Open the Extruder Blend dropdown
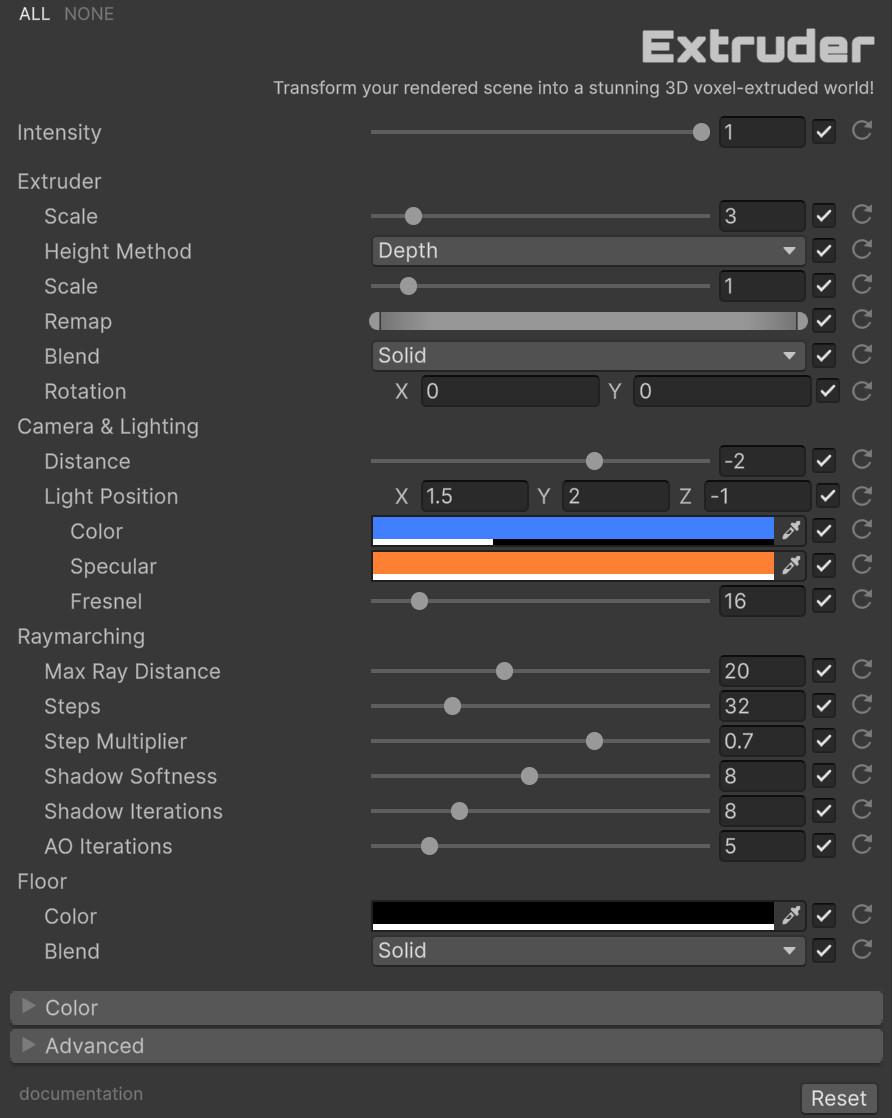The image size is (892, 1118). (588, 356)
